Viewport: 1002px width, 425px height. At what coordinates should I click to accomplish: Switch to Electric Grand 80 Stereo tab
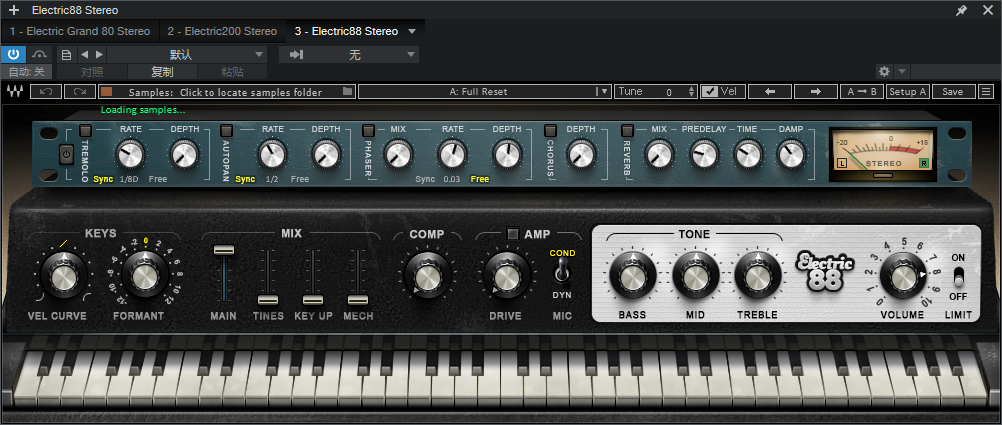tap(80, 31)
